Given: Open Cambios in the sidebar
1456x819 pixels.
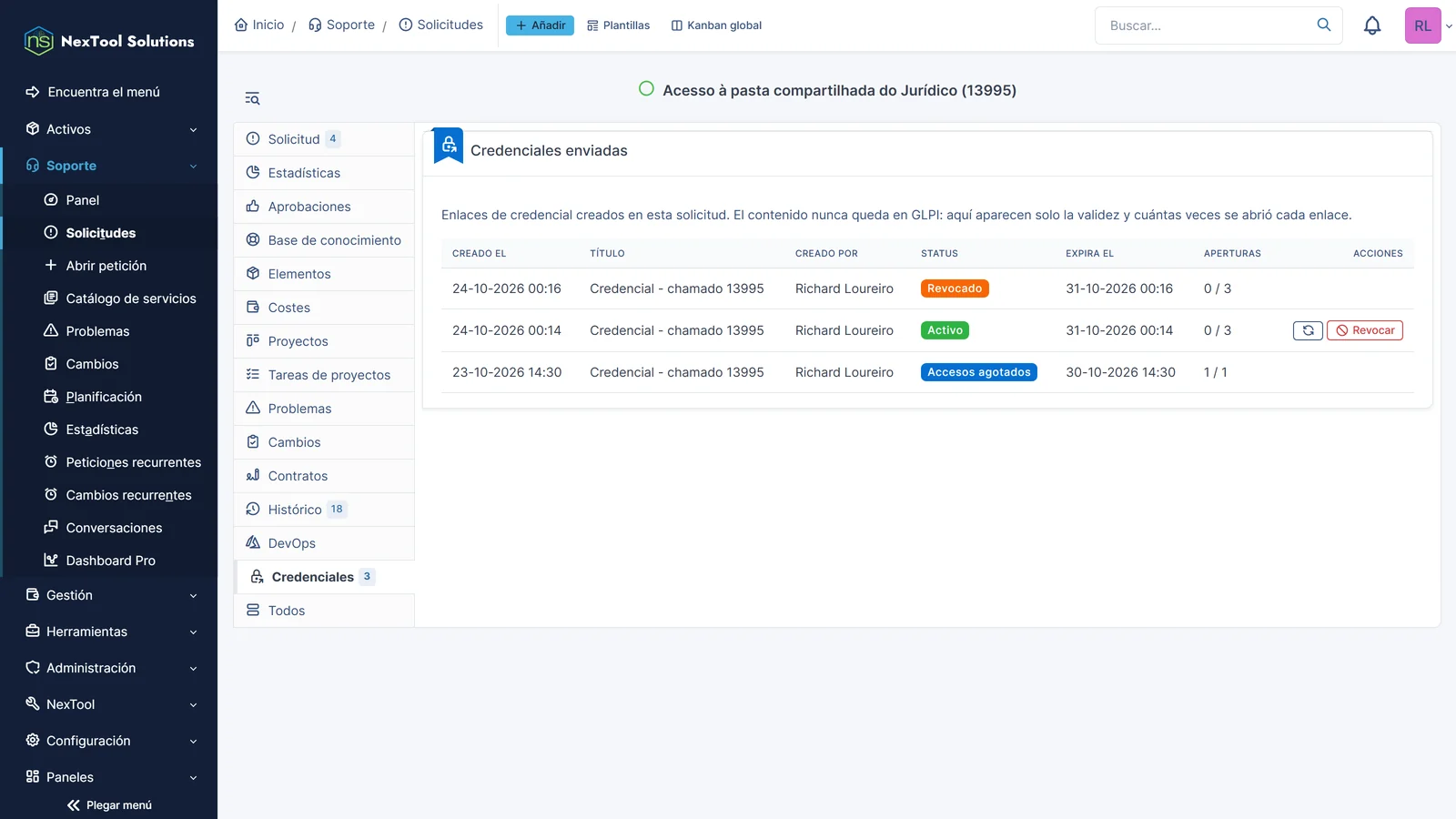Looking at the screenshot, I should 109,364.
